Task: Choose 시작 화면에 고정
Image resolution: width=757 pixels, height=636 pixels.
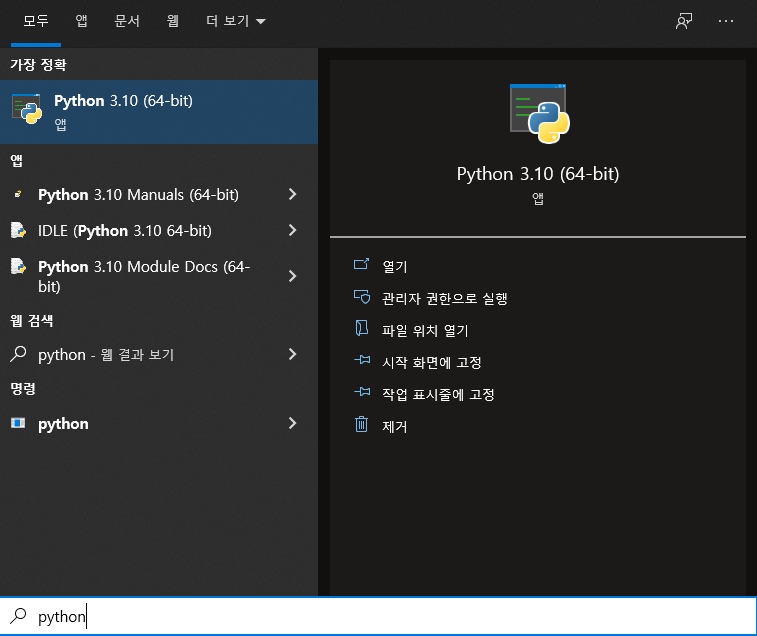Action: point(432,362)
